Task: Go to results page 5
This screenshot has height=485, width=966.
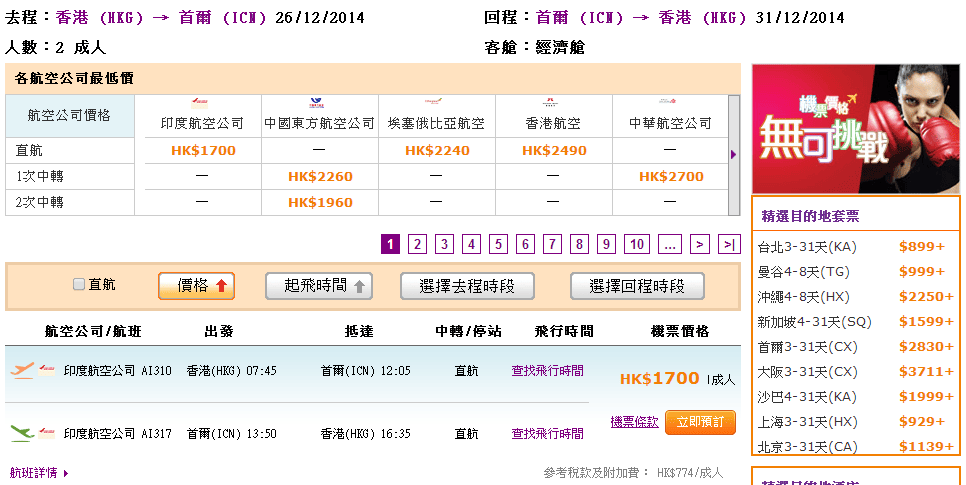Action: 498,244
